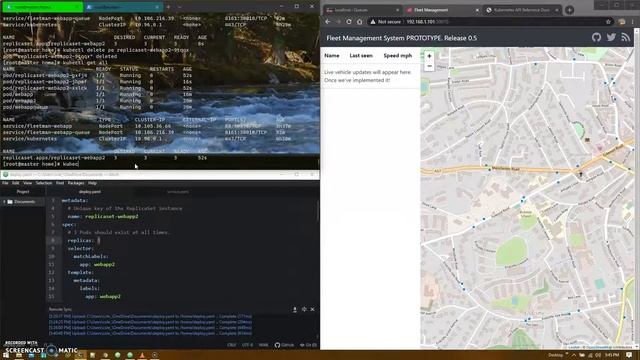Go back in the browser

[328, 22]
